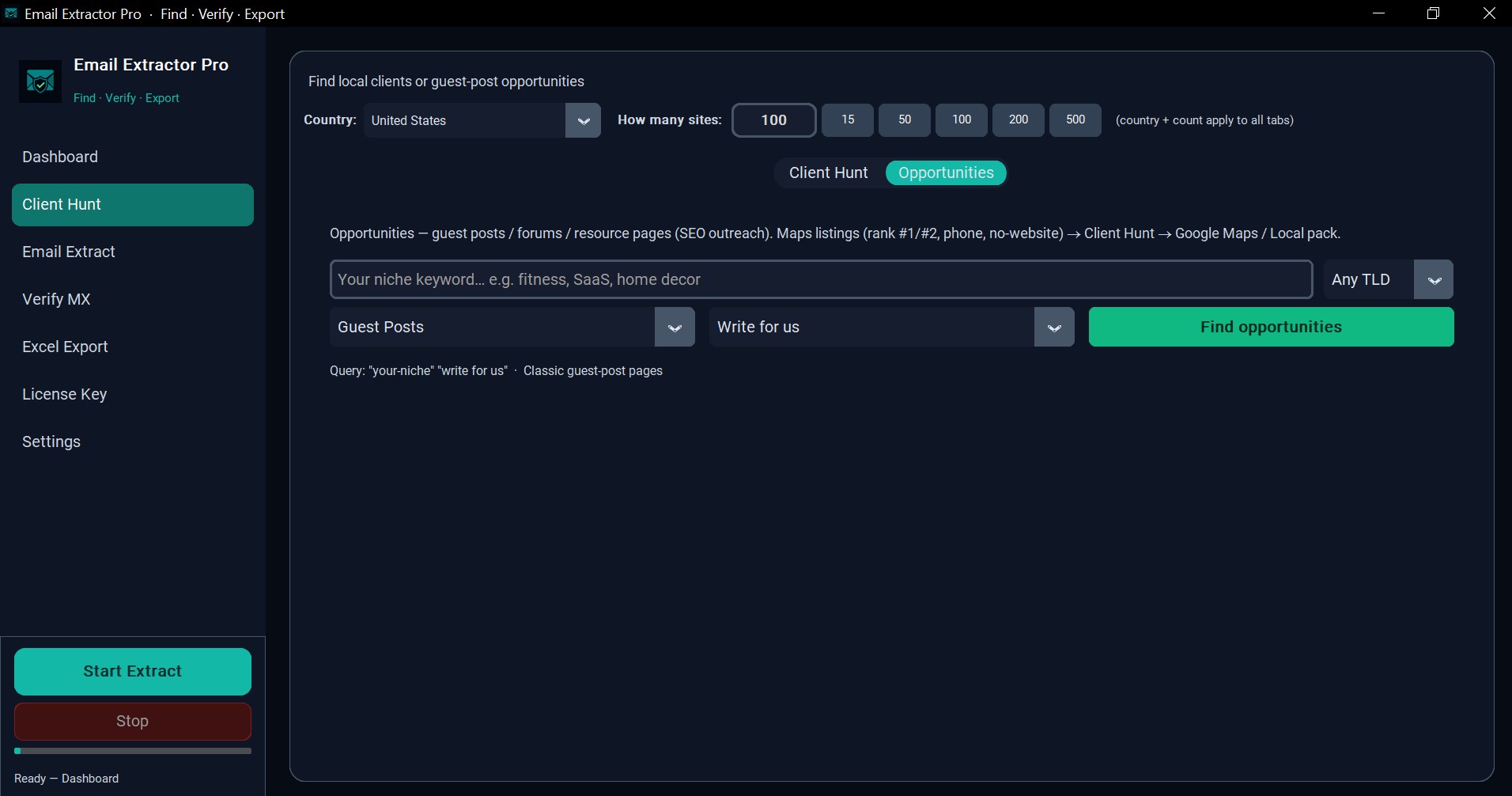Viewport: 1512px width, 796px height.
Task: Click the Start Extract button
Action: click(x=133, y=672)
